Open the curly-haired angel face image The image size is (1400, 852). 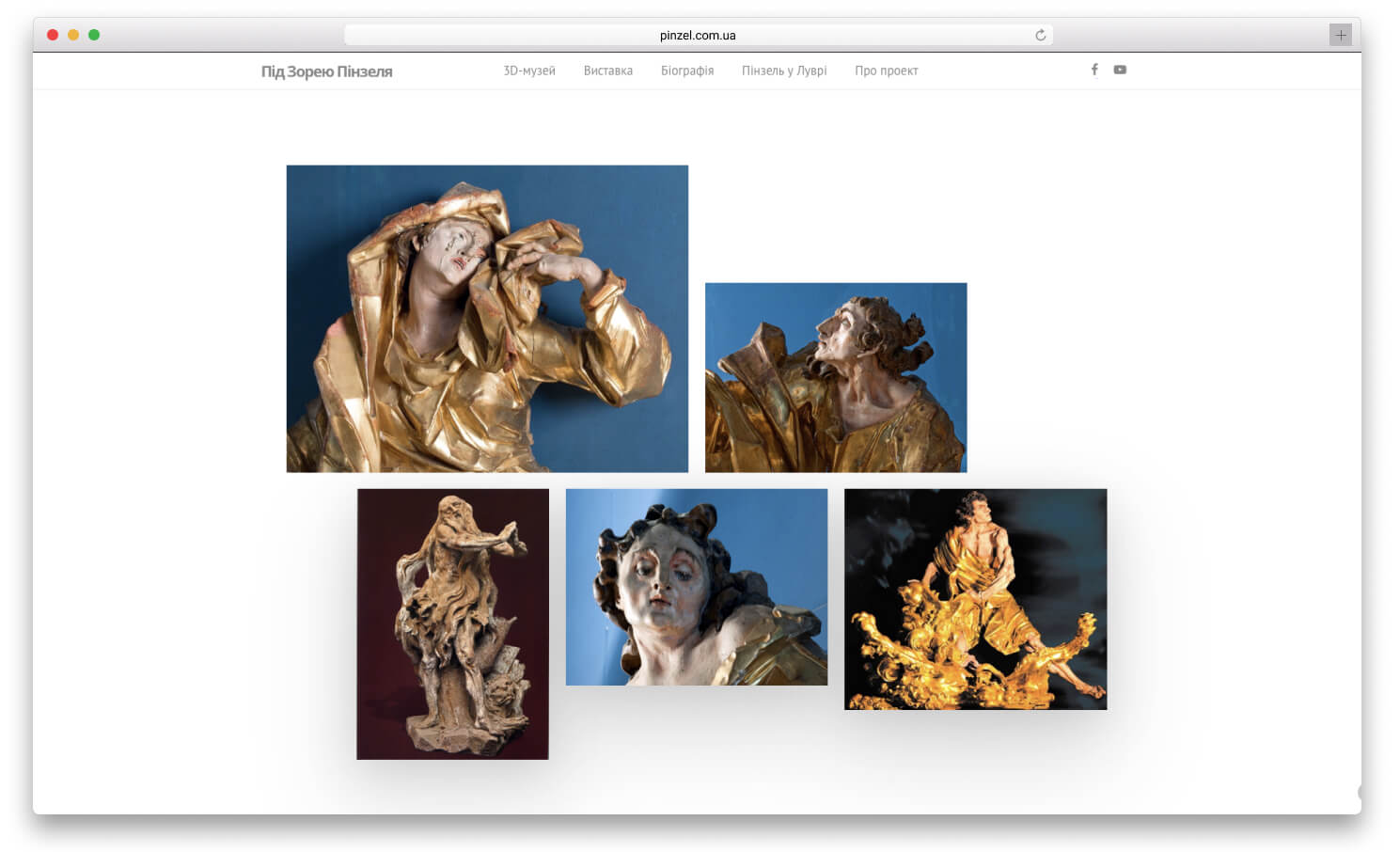[697, 587]
